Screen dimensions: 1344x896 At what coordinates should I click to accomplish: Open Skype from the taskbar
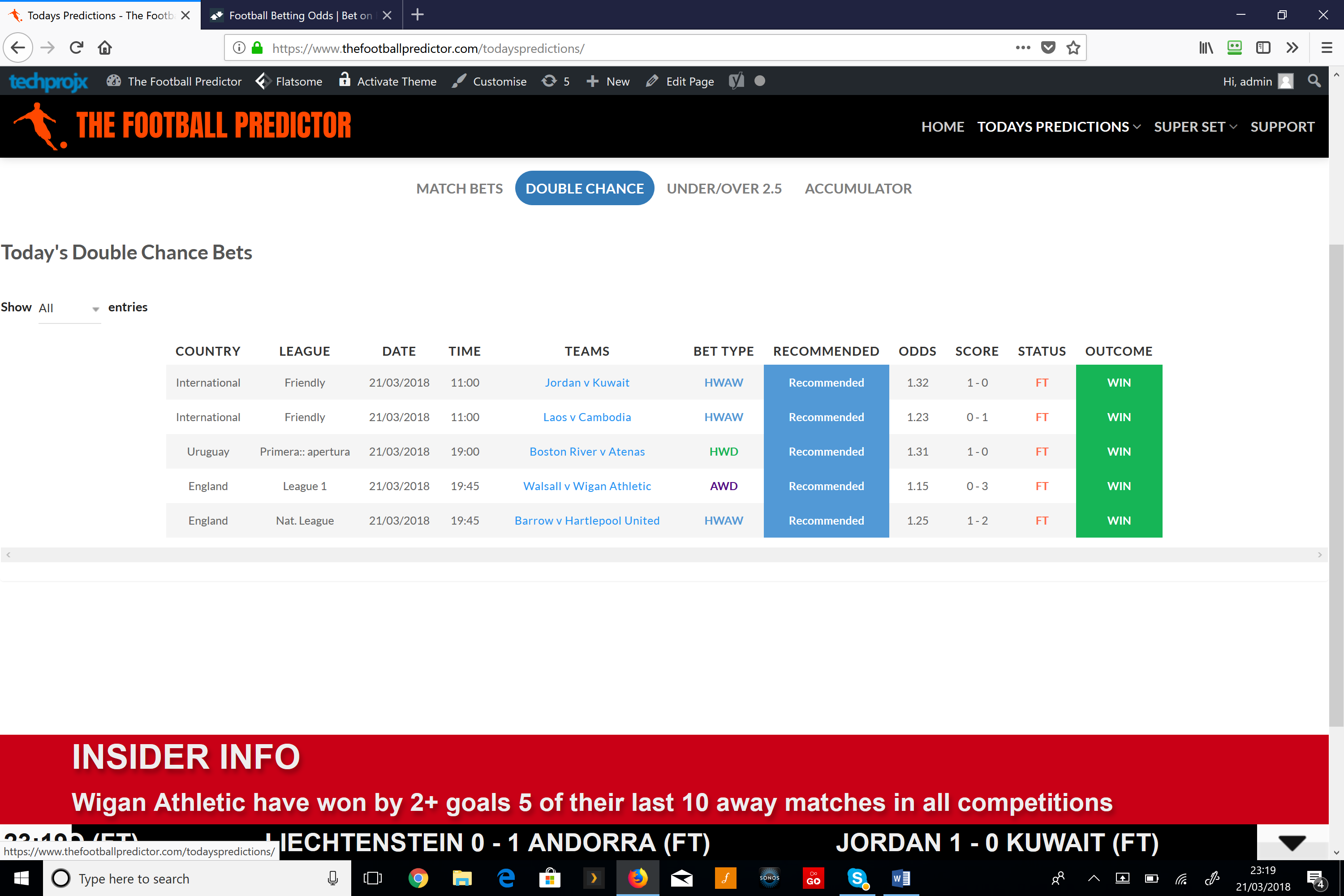point(857,878)
